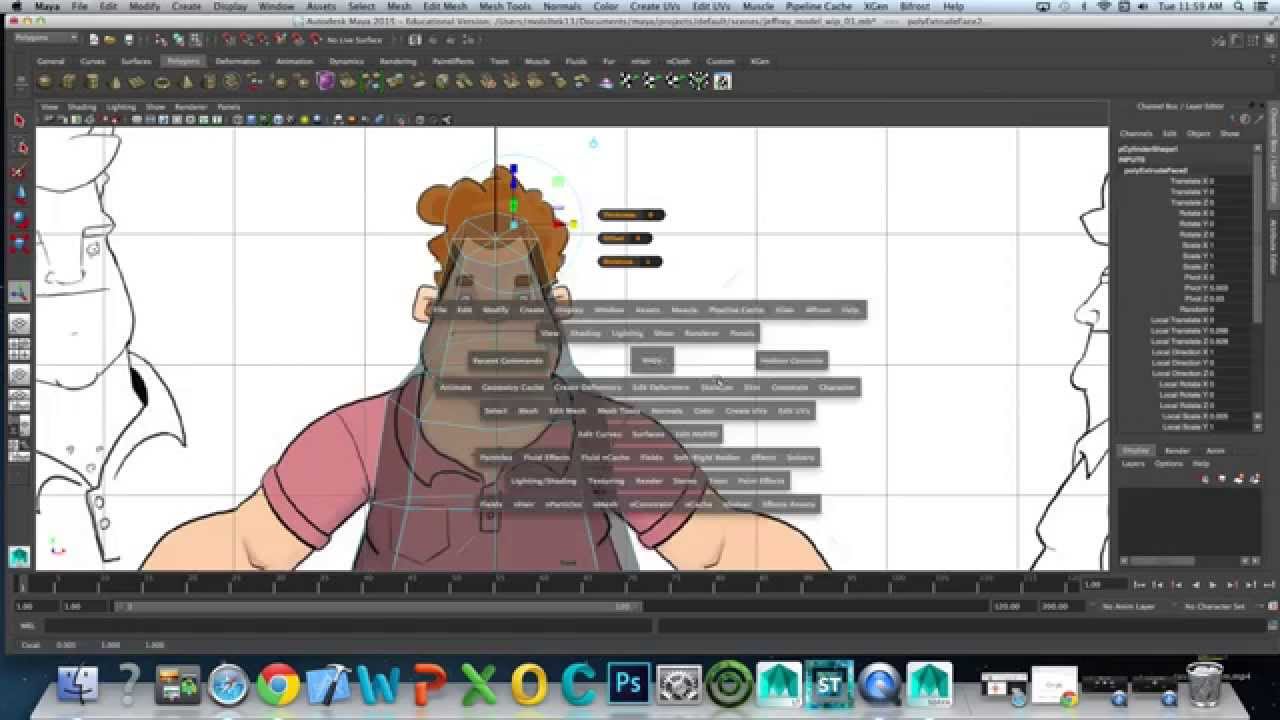Screen dimensions: 1280x720
Task: Create polygon cone from shelf
Action: 114,81
